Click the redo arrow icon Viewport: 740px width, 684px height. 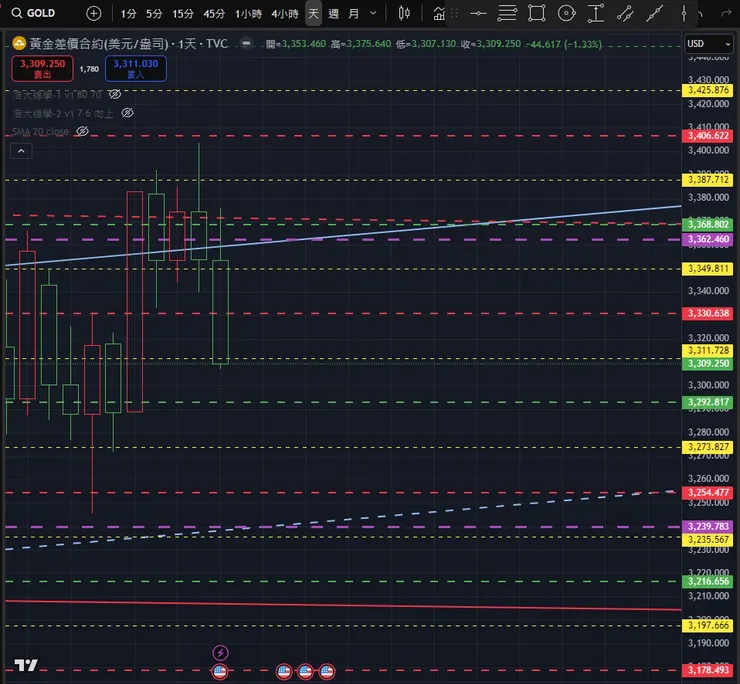tap(726, 14)
